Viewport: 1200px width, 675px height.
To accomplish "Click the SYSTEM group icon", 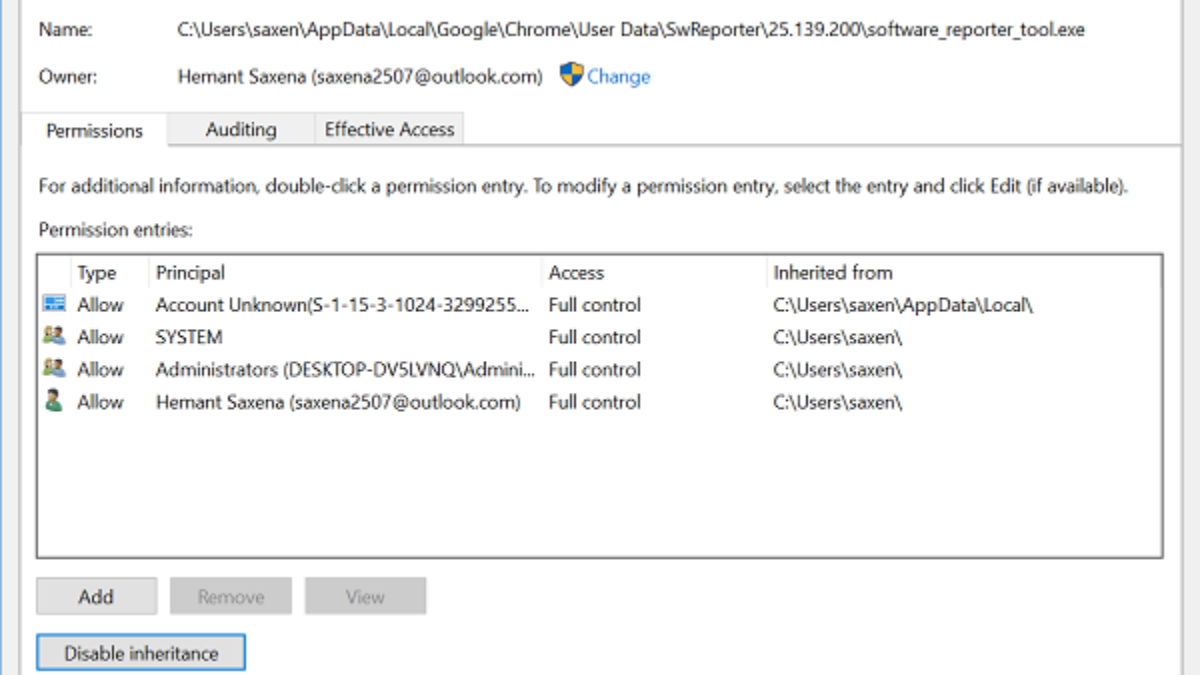I will (54, 337).
